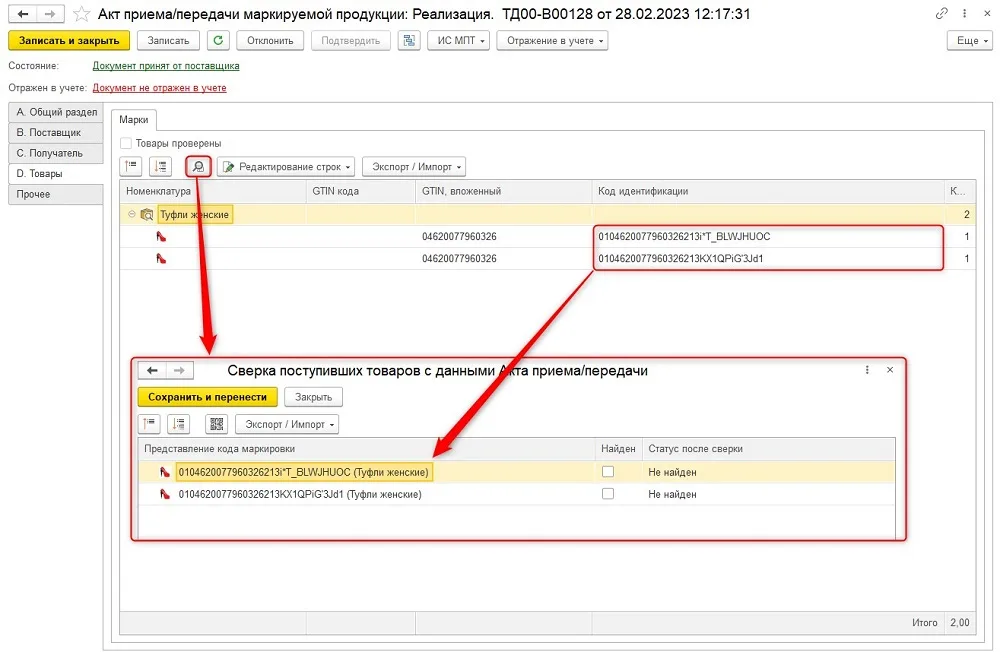Go forward in the Сверка dialog
This screenshot has height=652, width=1000.
point(180,370)
